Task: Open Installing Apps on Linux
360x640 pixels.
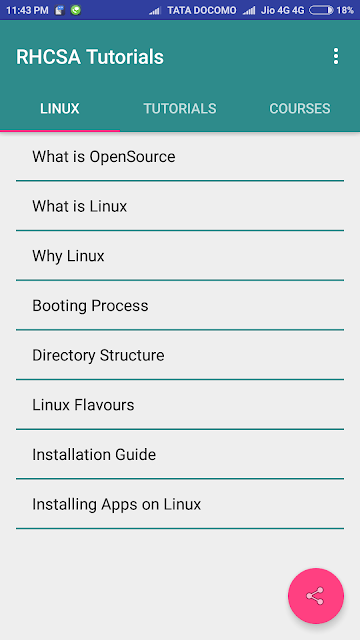Action: pos(180,504)
